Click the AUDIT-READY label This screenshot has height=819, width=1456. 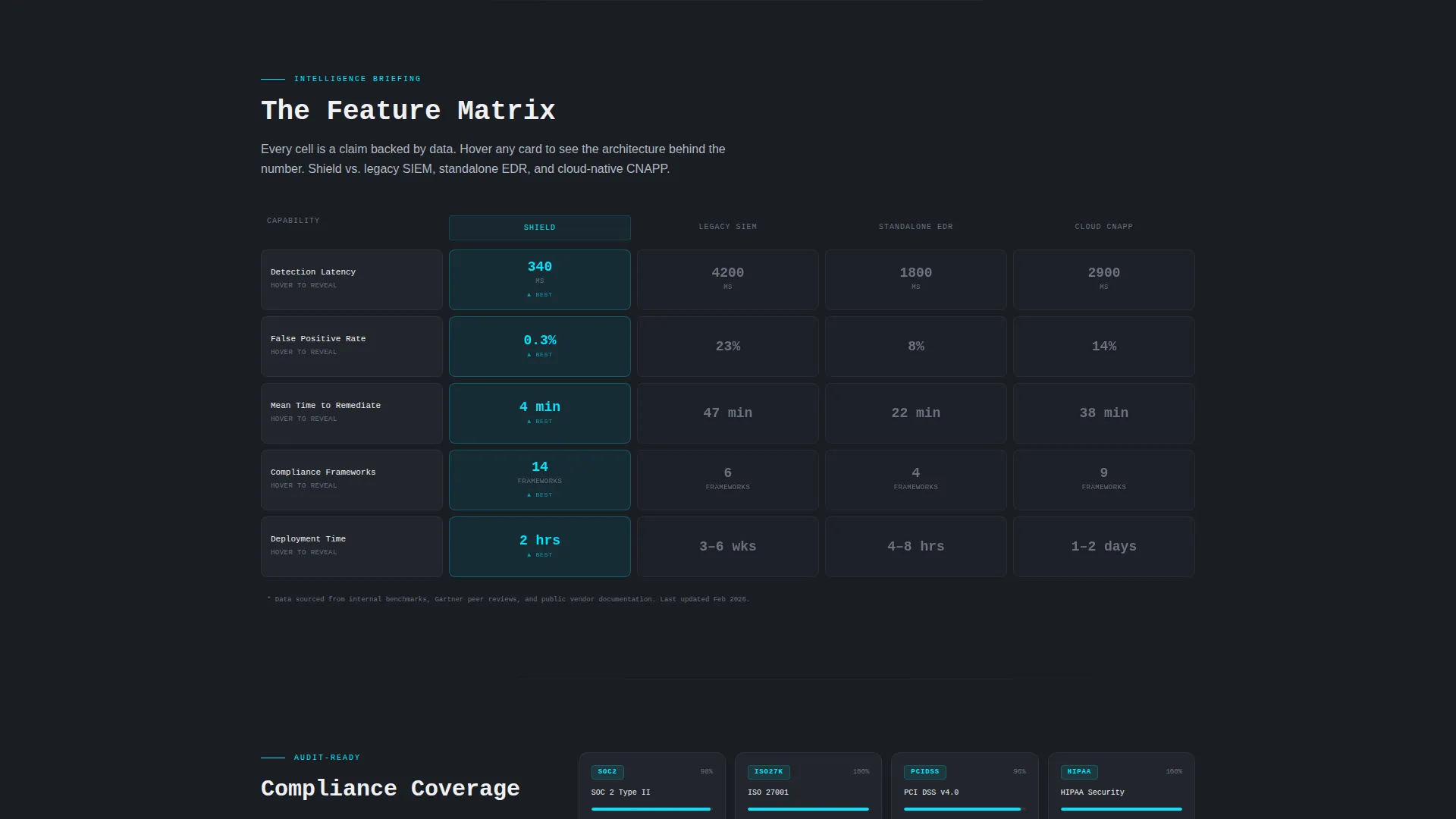click(327, 758)
